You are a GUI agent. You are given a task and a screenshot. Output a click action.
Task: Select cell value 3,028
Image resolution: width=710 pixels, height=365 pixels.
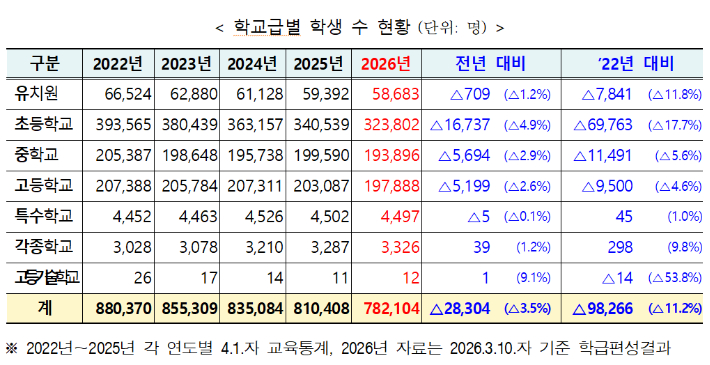coord(132,248)
